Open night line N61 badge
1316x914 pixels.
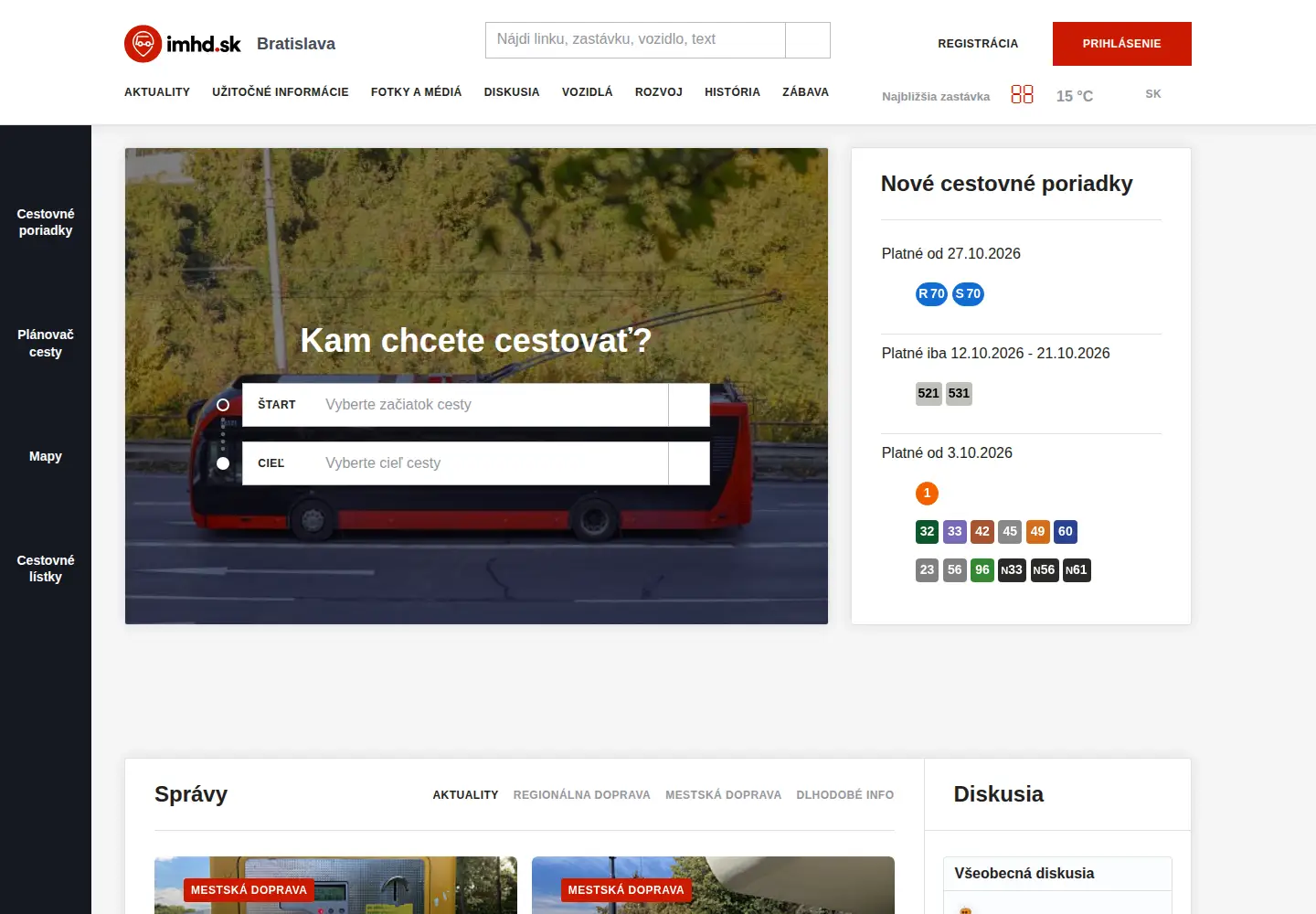(1077, 570)
